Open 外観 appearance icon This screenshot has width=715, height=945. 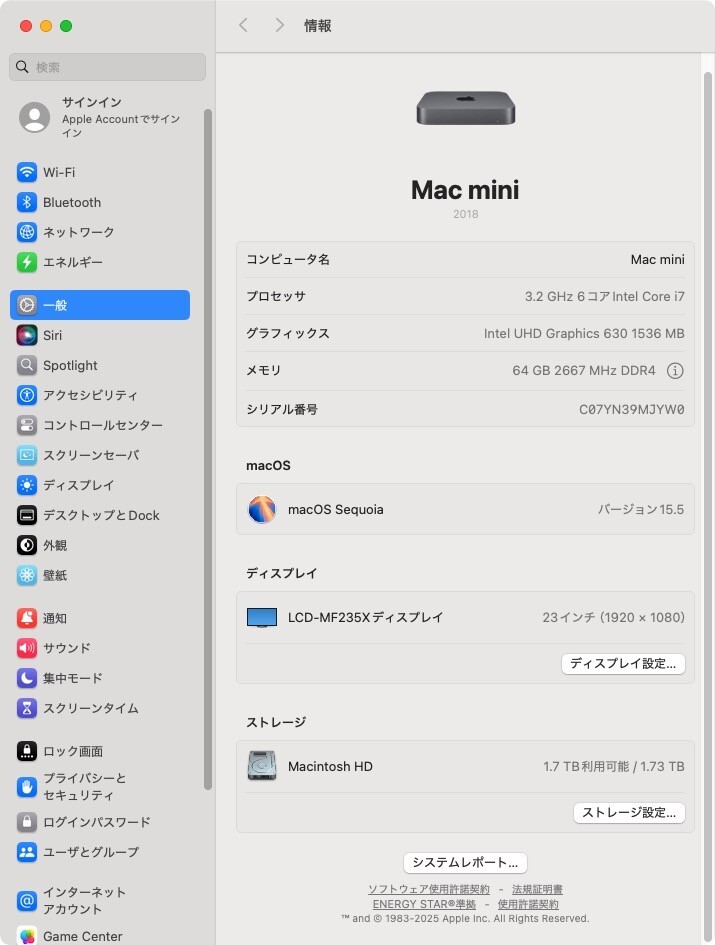[x=27, y=545]
